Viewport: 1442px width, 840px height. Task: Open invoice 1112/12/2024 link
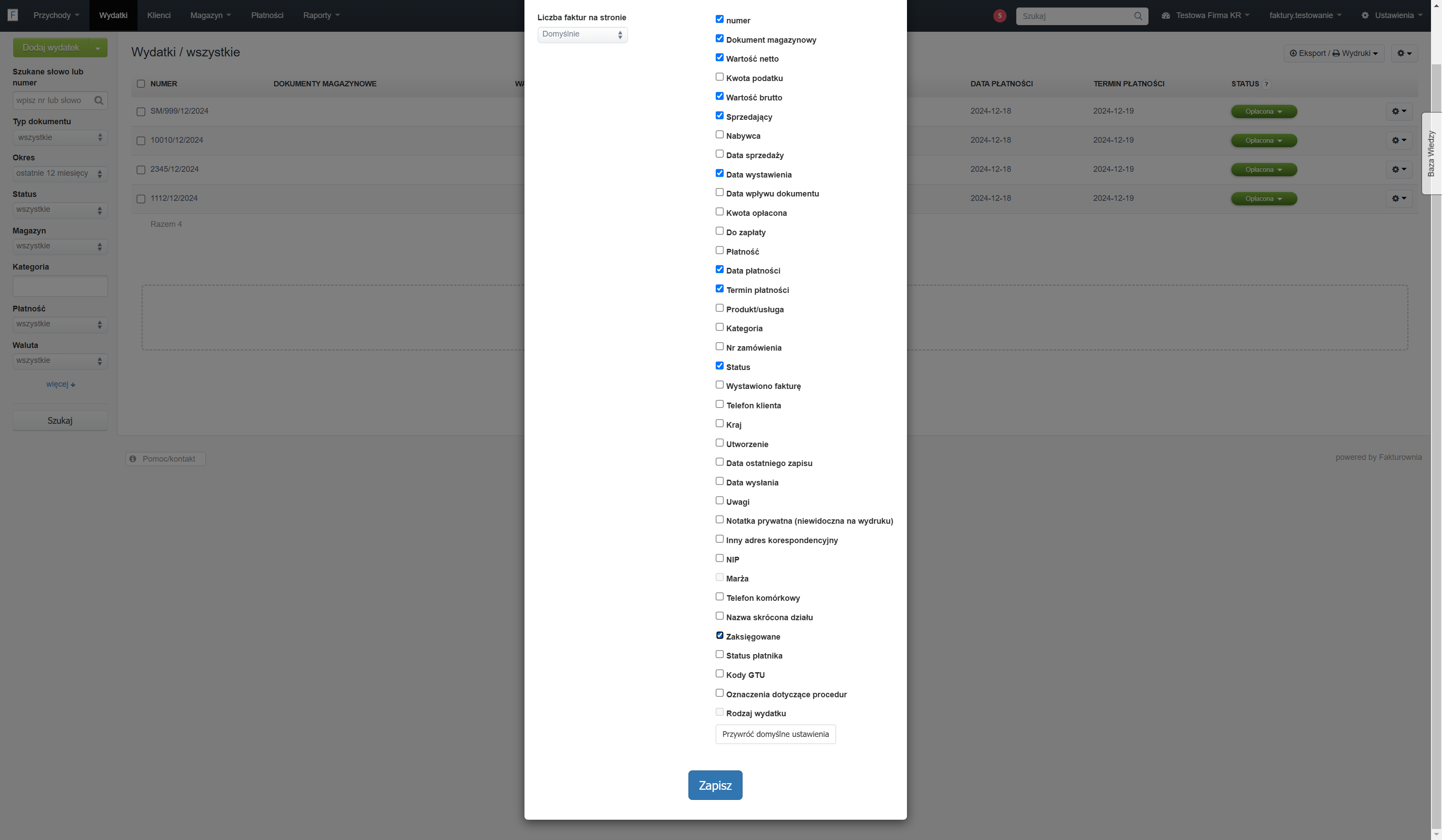coord(174,198)
